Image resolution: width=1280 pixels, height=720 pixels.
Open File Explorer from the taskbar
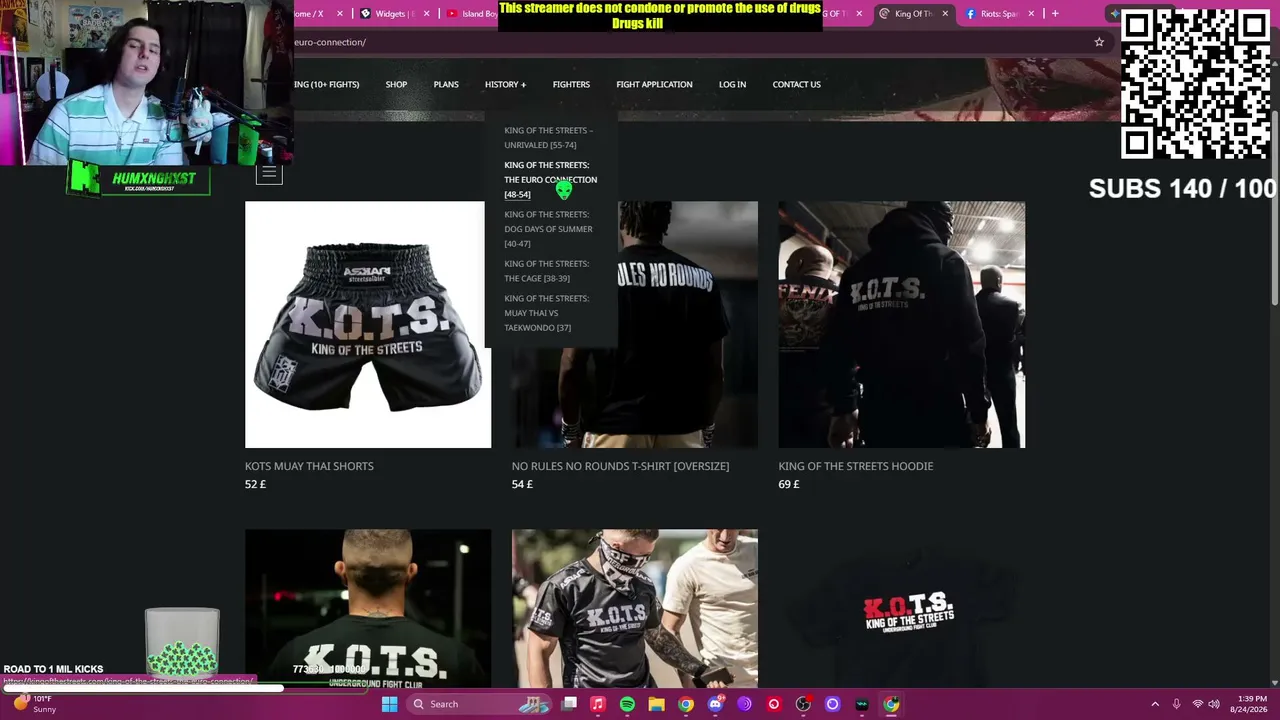point(656,704)
